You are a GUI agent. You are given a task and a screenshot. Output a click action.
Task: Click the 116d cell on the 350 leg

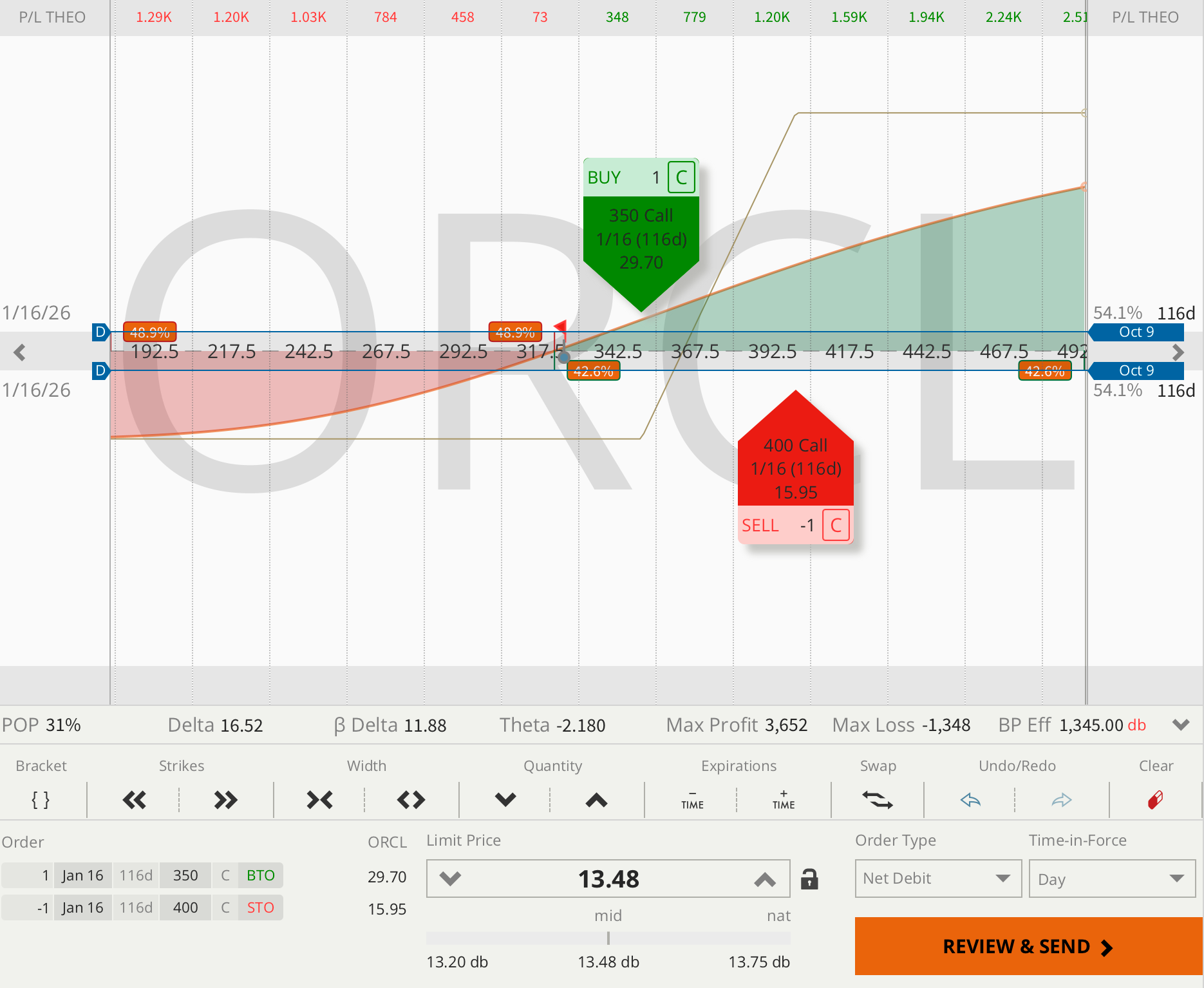tap(136, 875)
